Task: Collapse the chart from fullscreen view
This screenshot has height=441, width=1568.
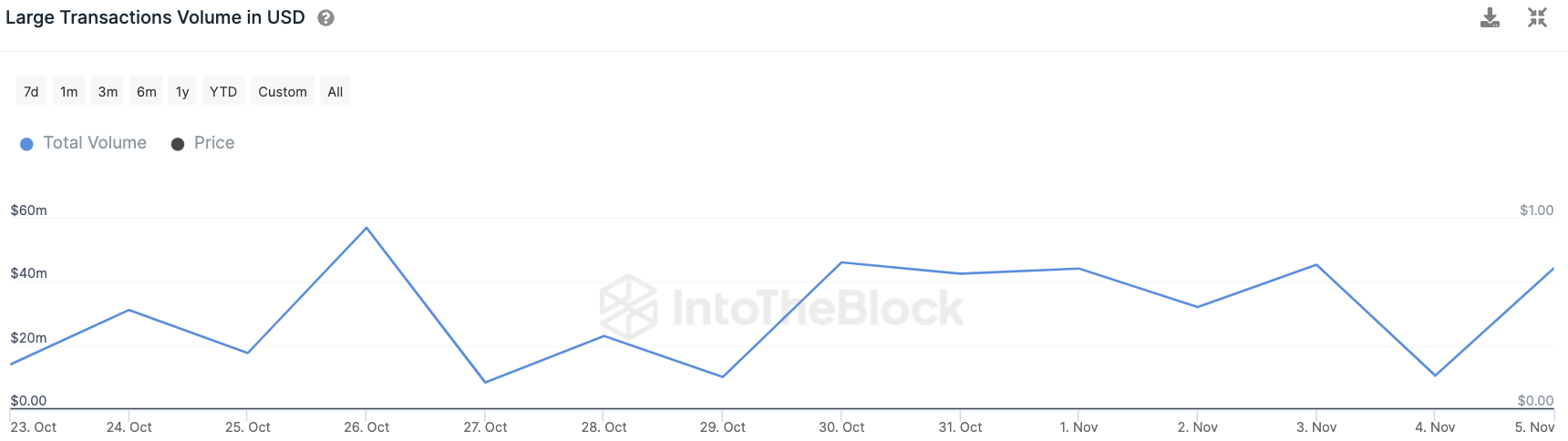Action: (1537, 17)
